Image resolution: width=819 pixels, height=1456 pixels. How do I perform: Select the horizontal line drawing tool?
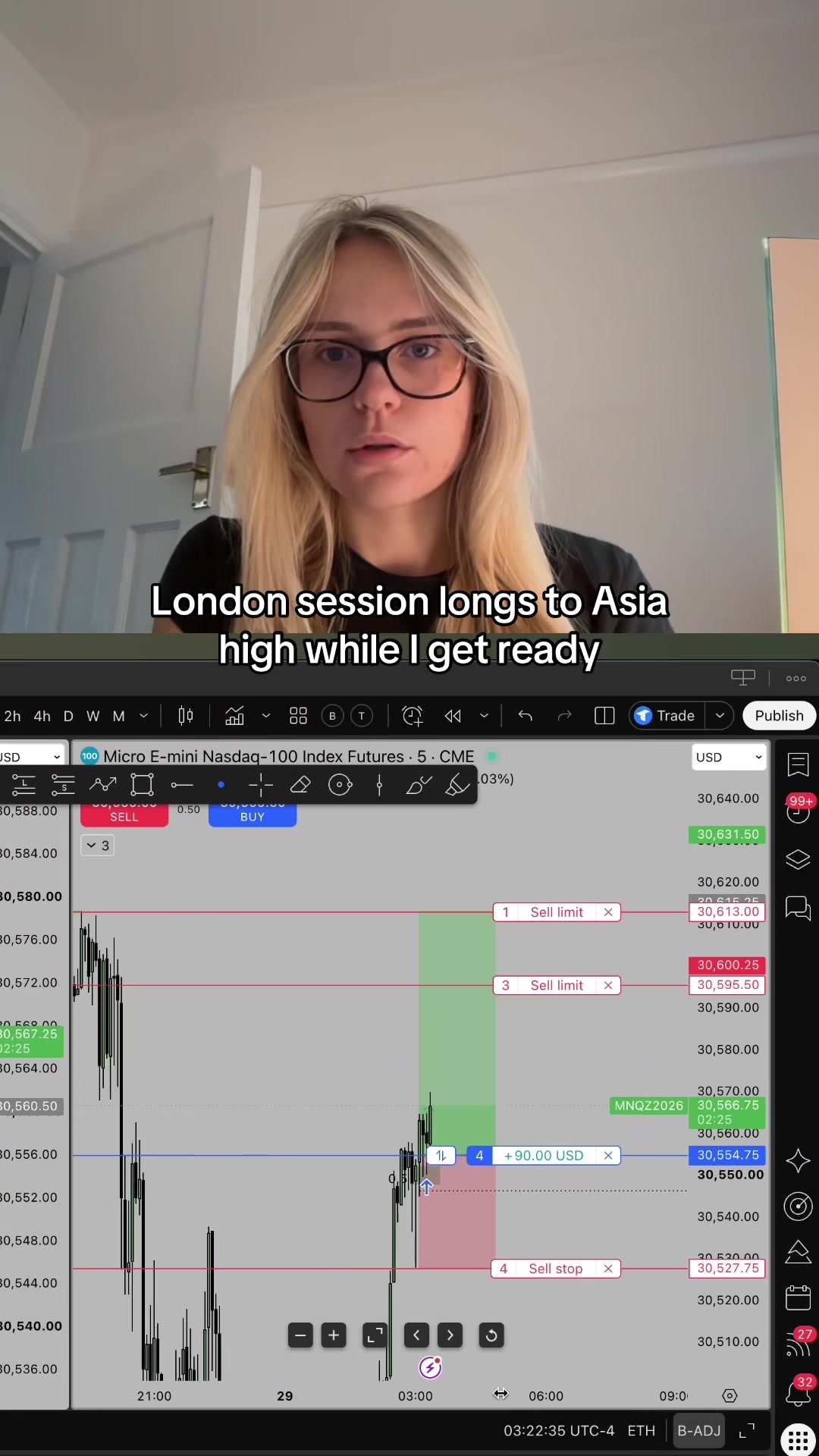point(182,785)
